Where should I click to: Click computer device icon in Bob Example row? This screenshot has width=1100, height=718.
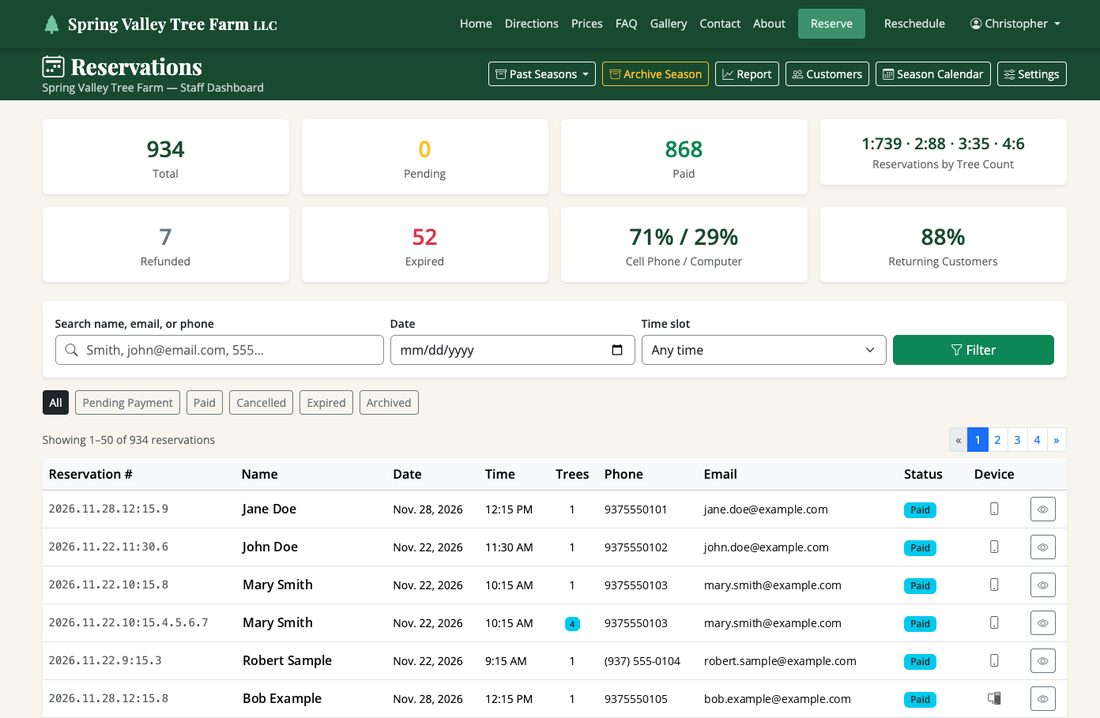[994, 698]
